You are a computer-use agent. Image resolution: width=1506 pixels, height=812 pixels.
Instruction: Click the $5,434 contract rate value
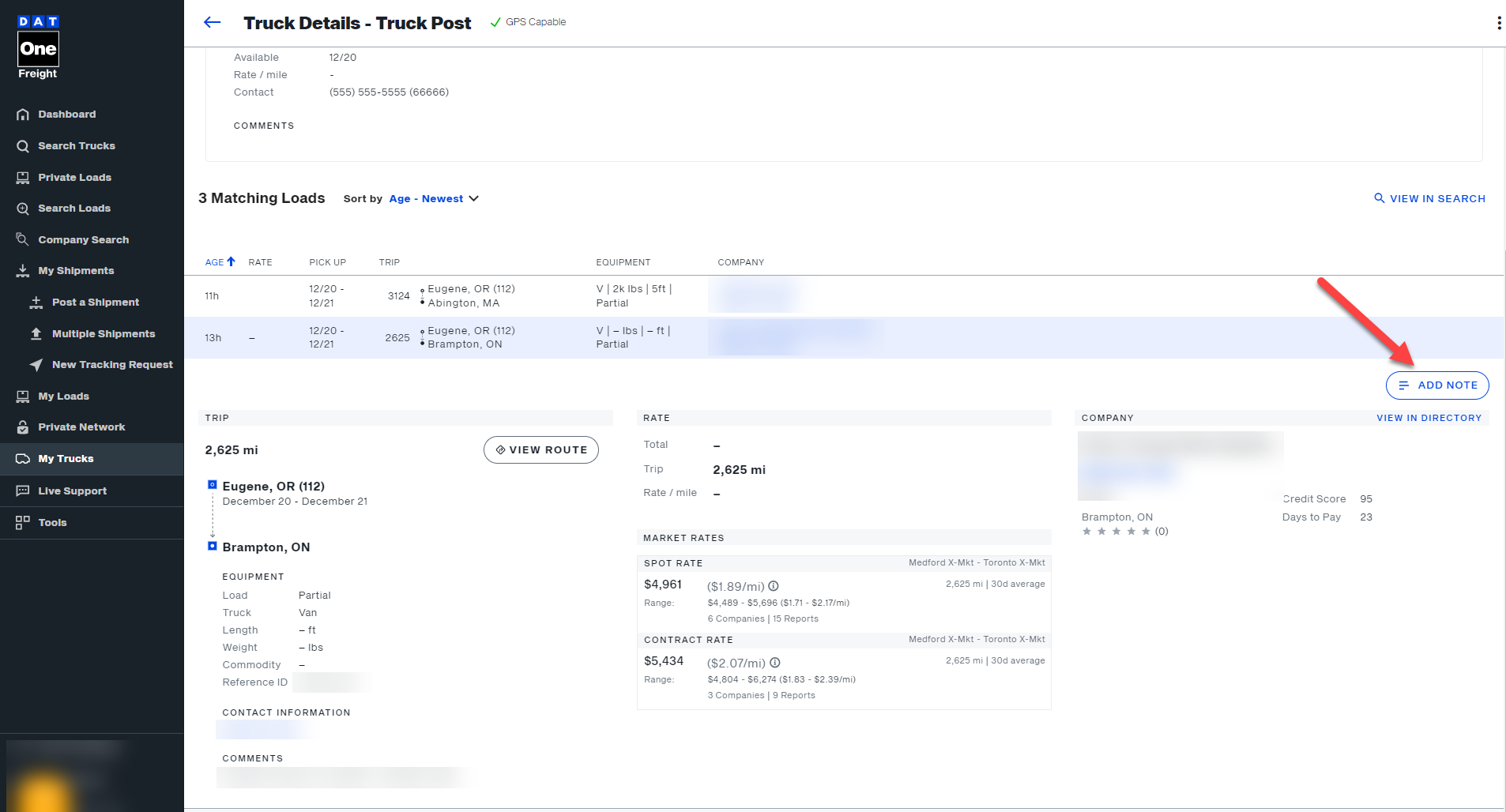coord(663,661)
